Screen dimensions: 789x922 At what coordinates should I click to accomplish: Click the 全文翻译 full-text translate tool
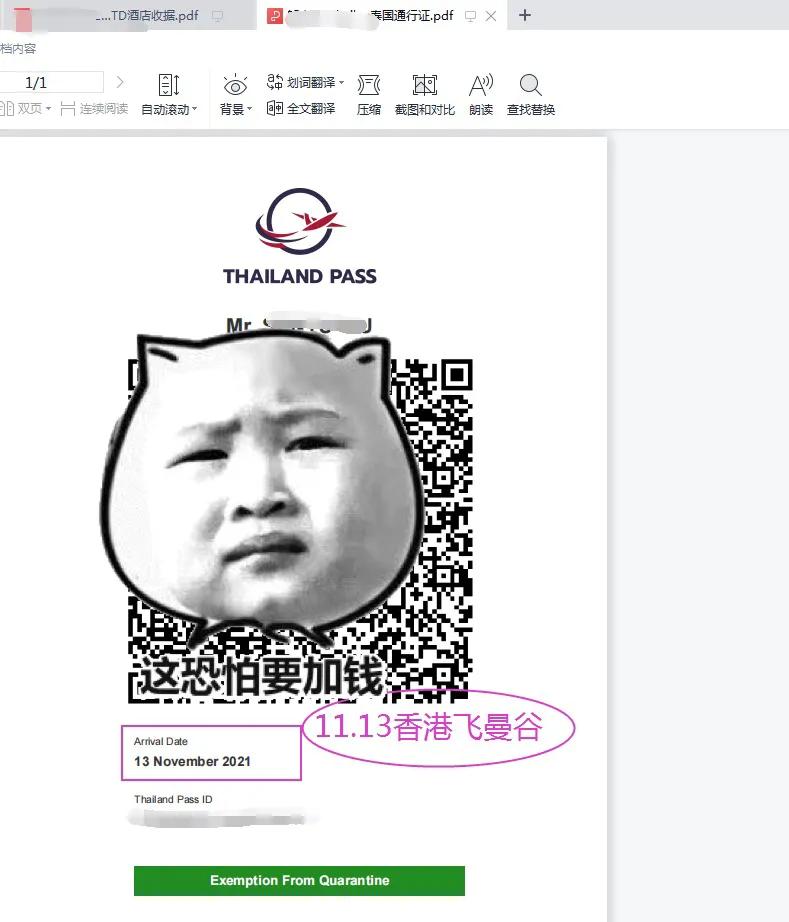pos(300,108)
